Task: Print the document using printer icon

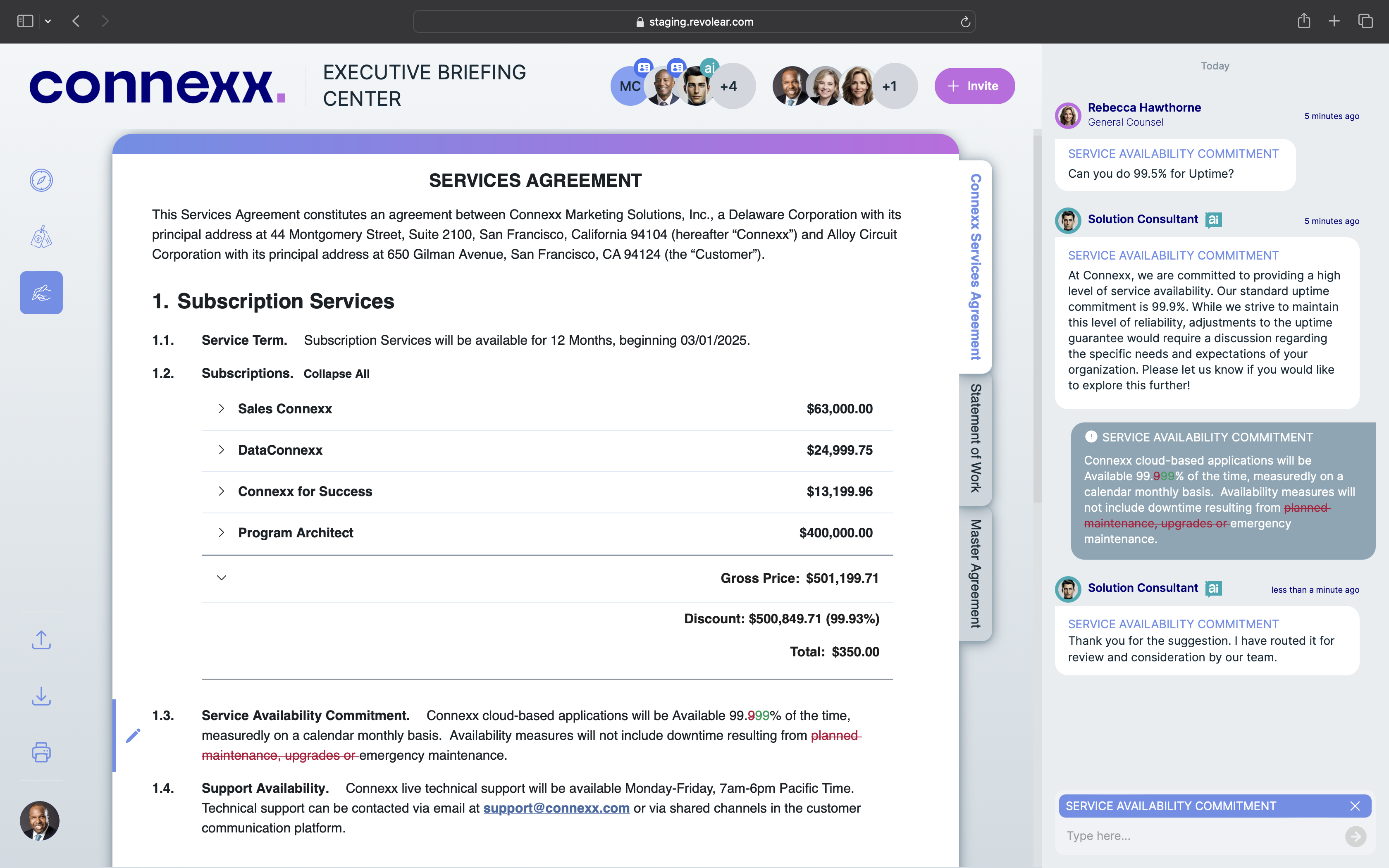Action: point(41,752)
